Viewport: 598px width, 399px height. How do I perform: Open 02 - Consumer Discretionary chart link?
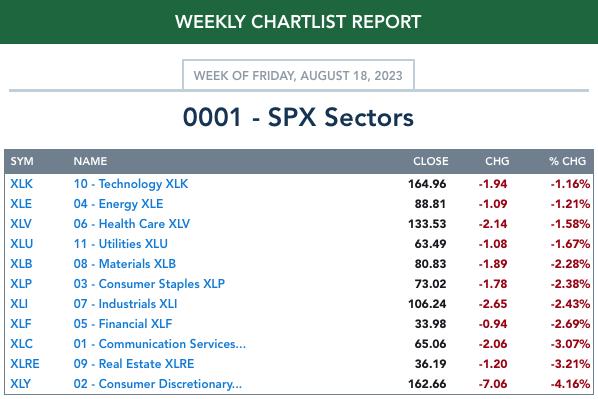coord(158,384)
